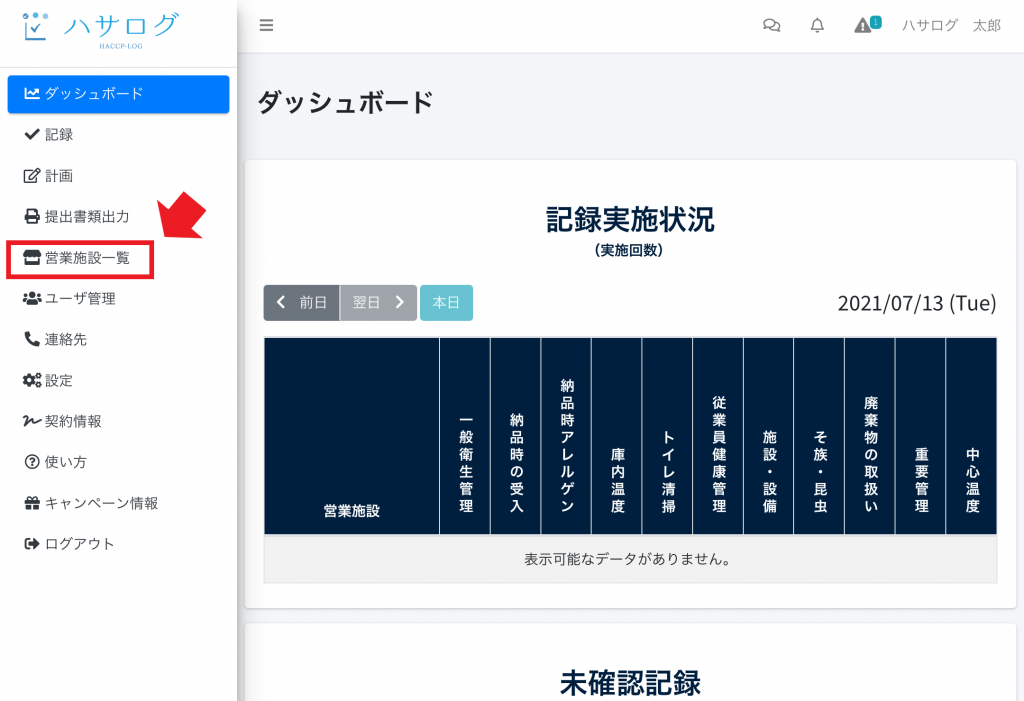The height and width of the screenshot is (701, 1024).
Task: Click the ハサログ logo
Action: point(99,30)
